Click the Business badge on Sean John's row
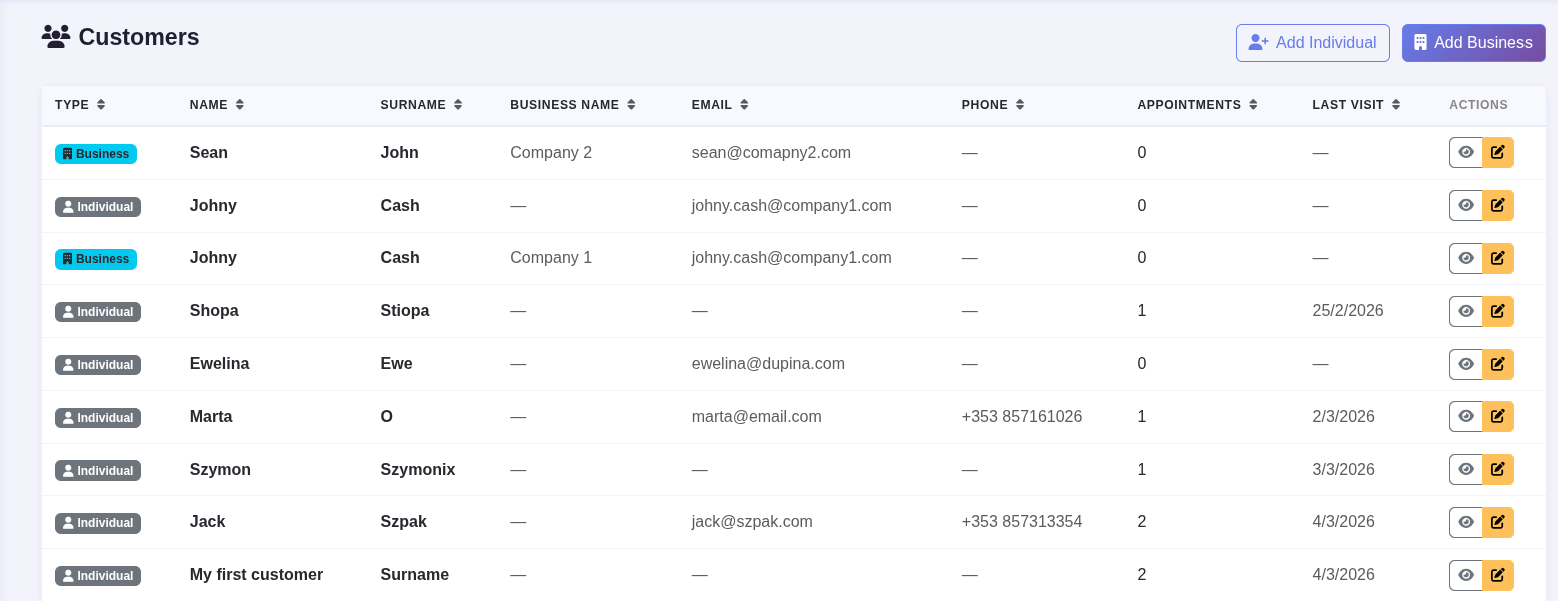Viewport: 1558px width, 601px height. [x=96, y=153]
